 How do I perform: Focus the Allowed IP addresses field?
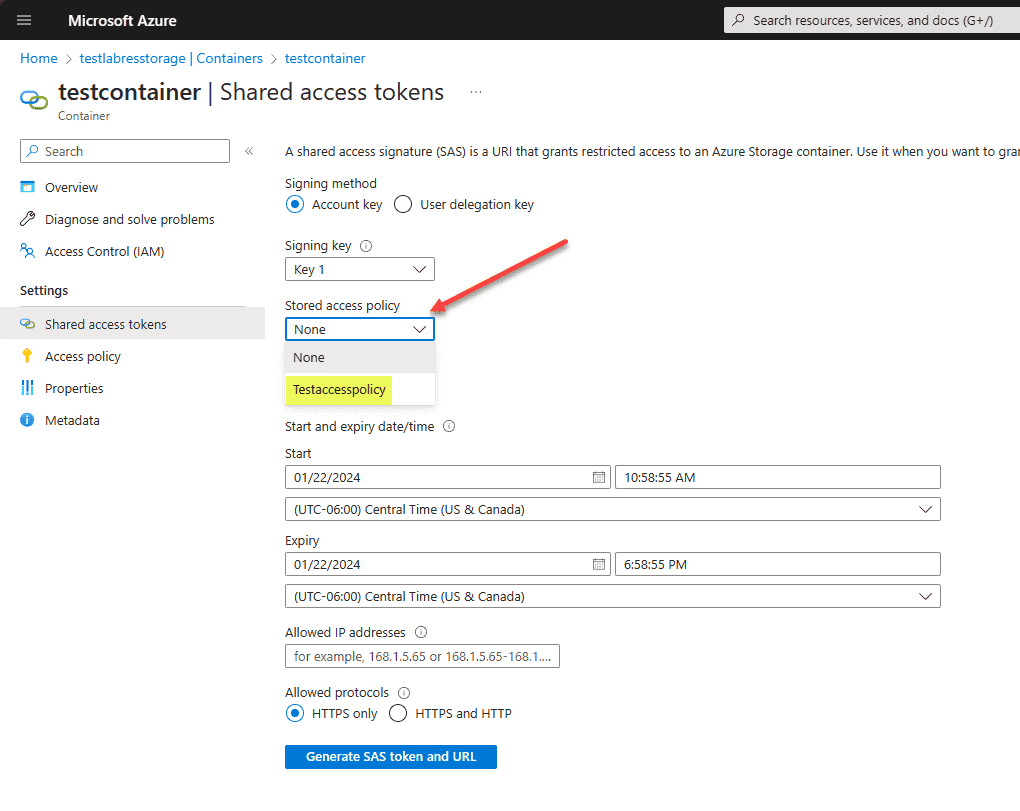tap(422, 656)
